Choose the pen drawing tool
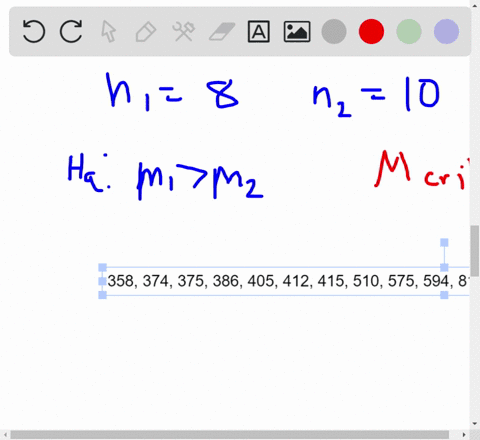Screen dimensions: 480x440 [146, 32]
